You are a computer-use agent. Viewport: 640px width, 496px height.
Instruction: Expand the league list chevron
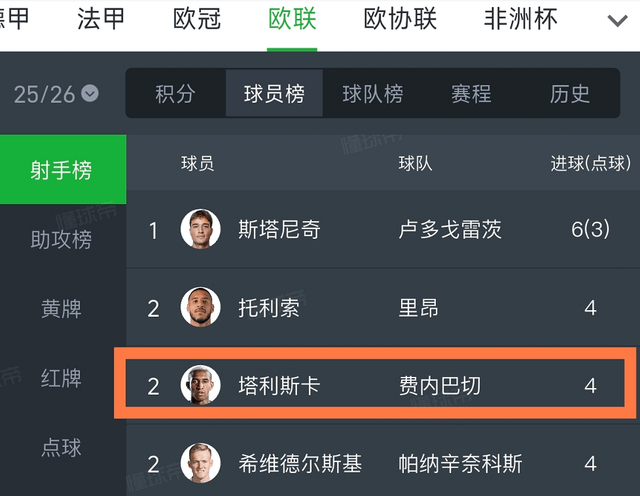pos(618,21)
